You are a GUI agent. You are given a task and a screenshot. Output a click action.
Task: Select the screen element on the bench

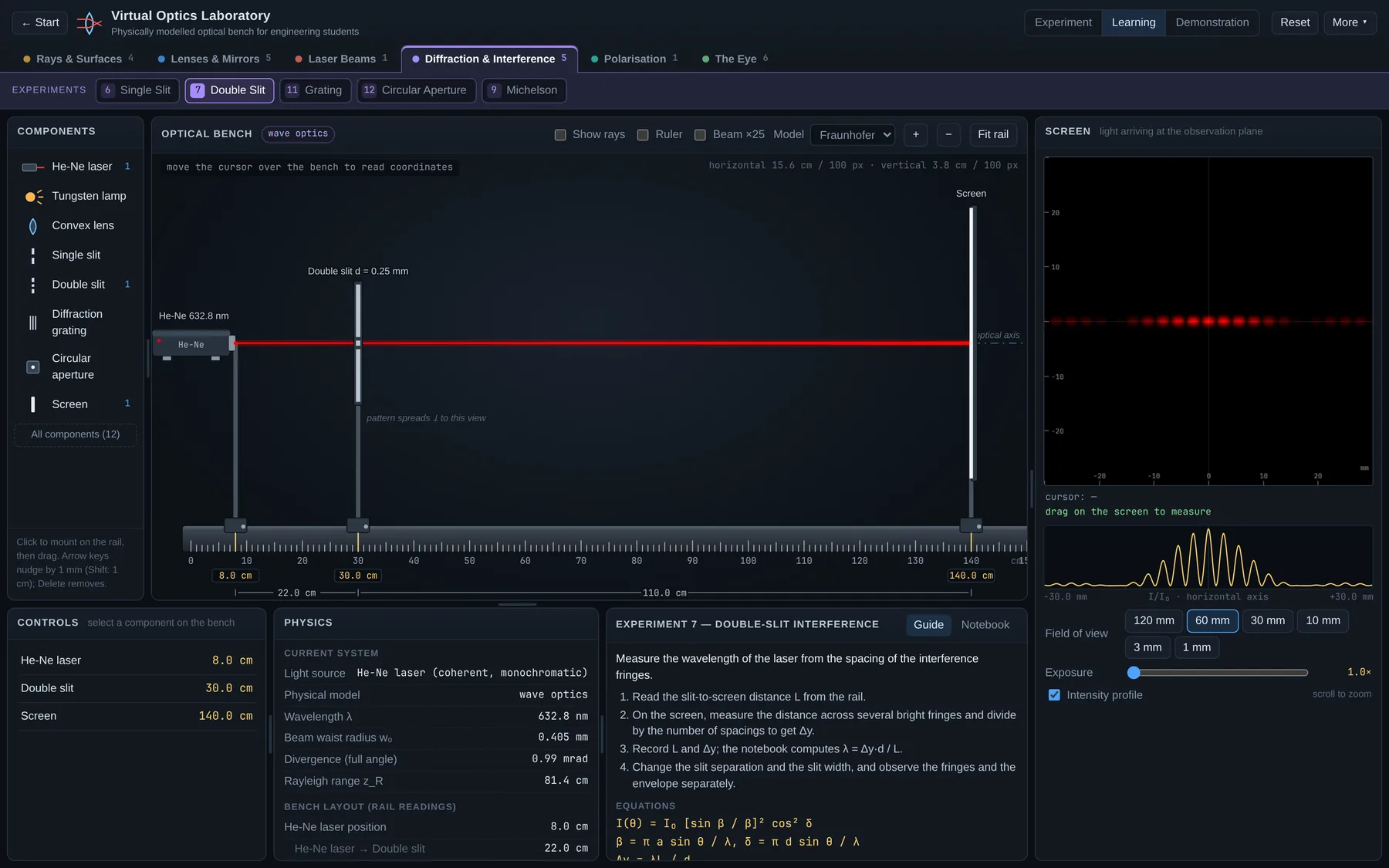coord(972,343)
